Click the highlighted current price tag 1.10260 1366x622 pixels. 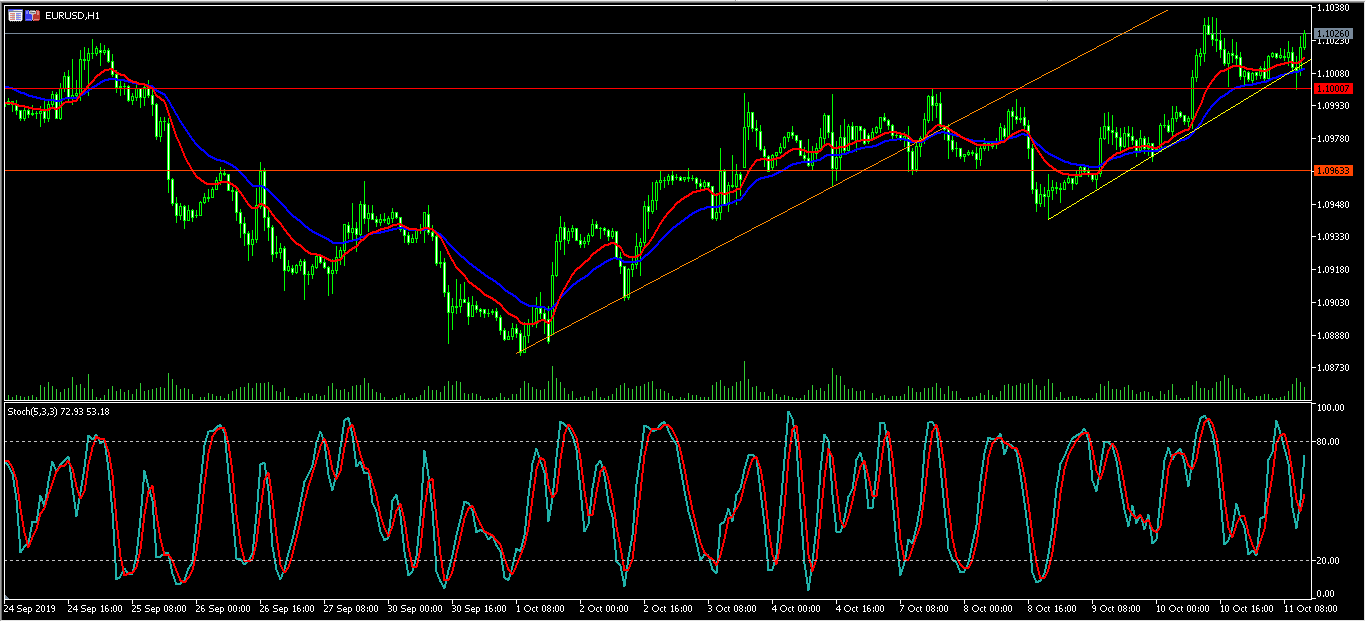1334,32
